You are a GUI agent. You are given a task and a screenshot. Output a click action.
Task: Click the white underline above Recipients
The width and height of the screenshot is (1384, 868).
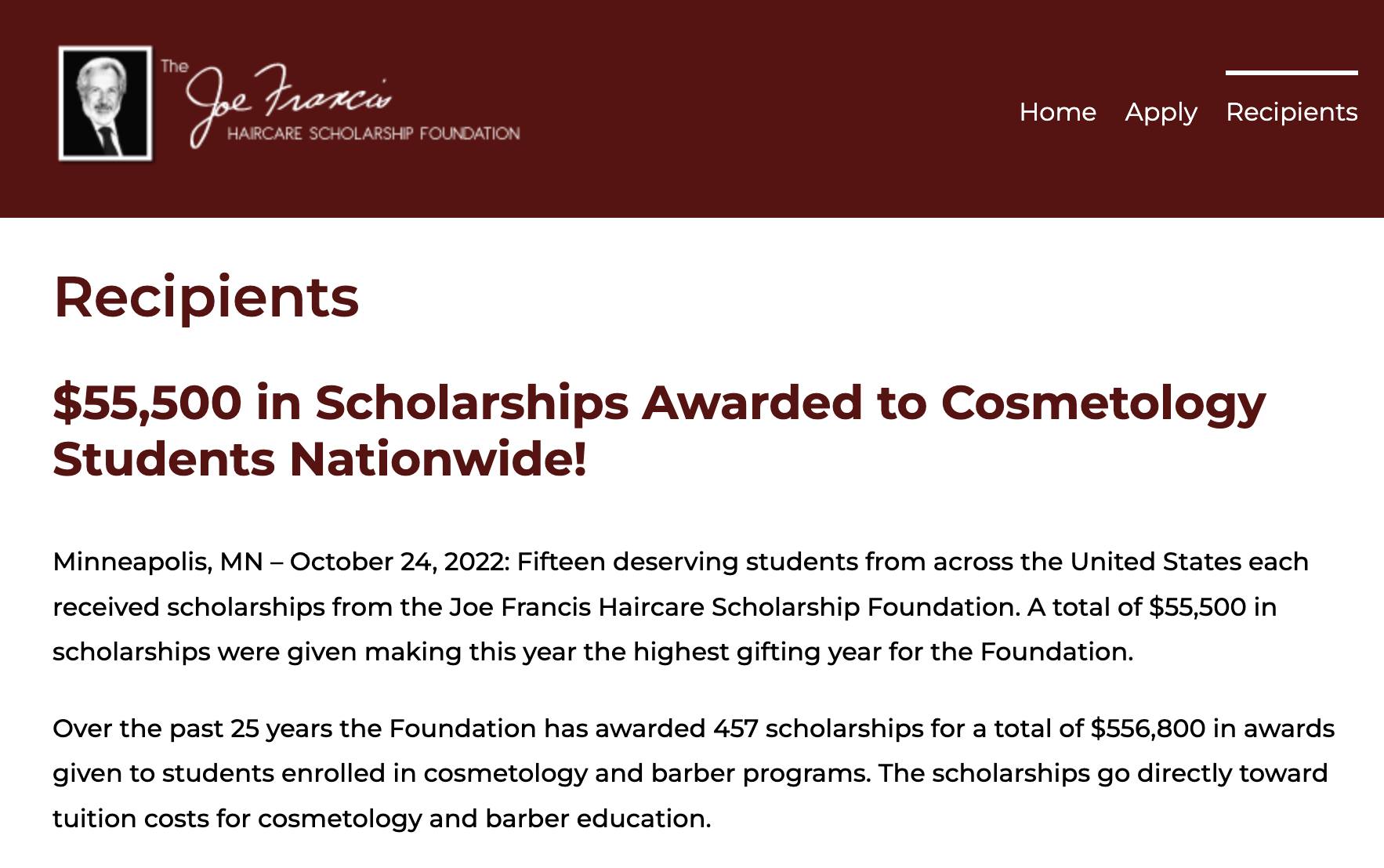tap(1292, 73)
